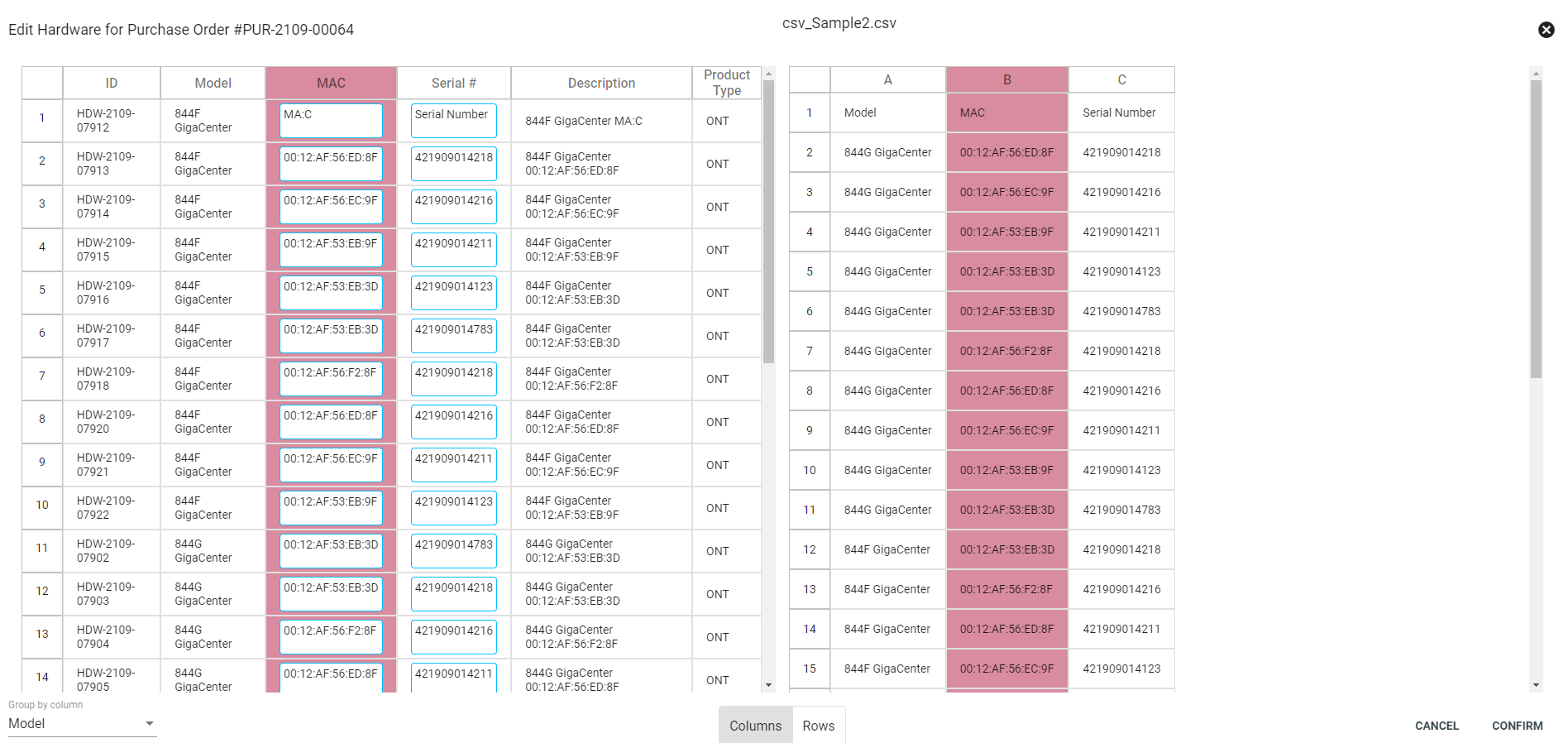Click the Serial # column header
The image size is (1568, 743).
point(454,83)
